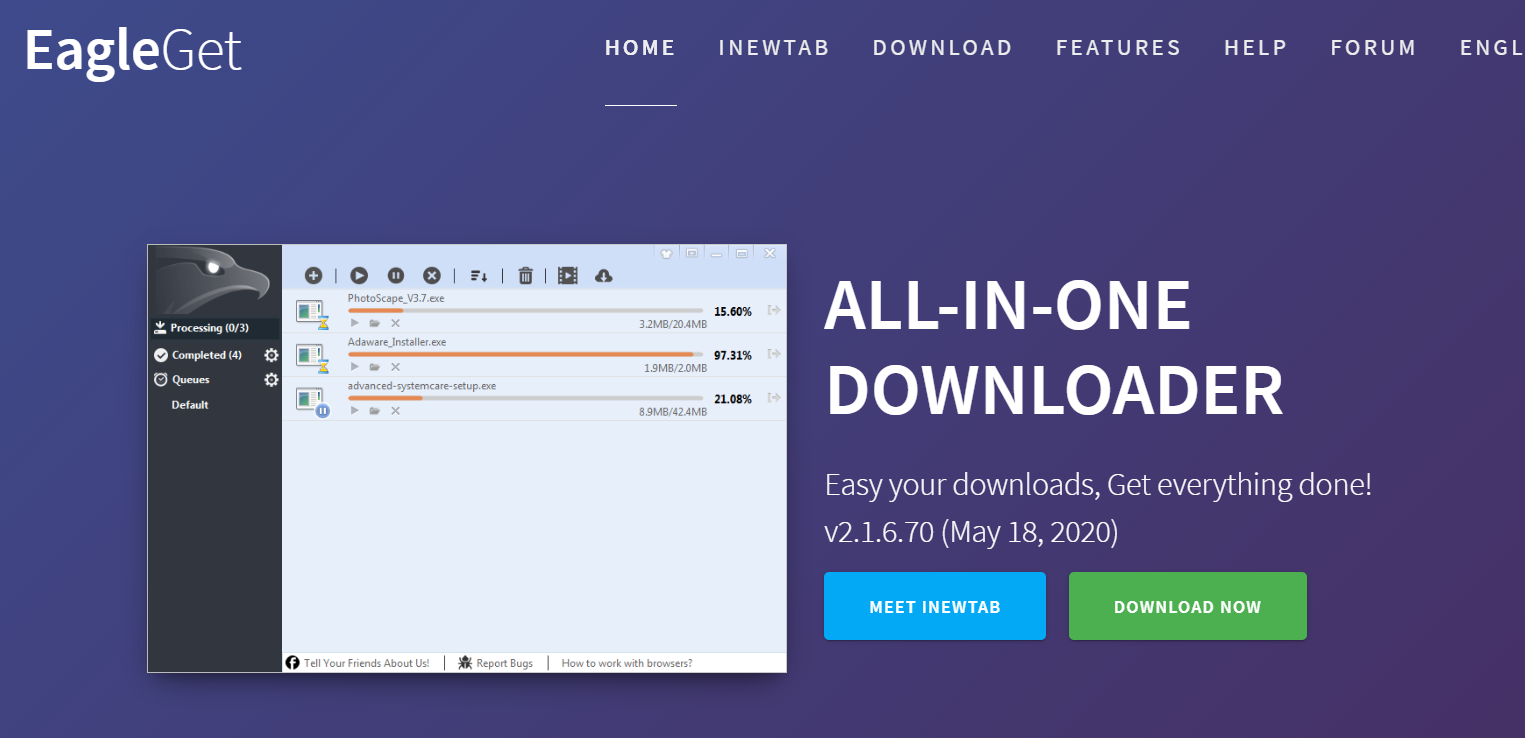
Task: Click the advanced-systemcare-setup.exe progress bar
Action: (x=525, y=399)
